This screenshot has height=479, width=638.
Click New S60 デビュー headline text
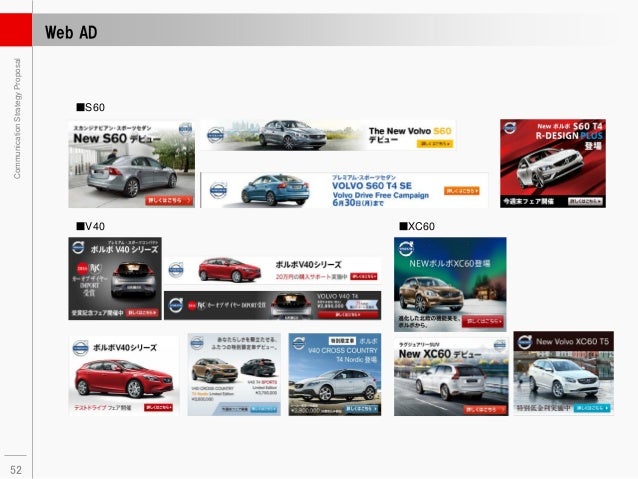[117, 138]
